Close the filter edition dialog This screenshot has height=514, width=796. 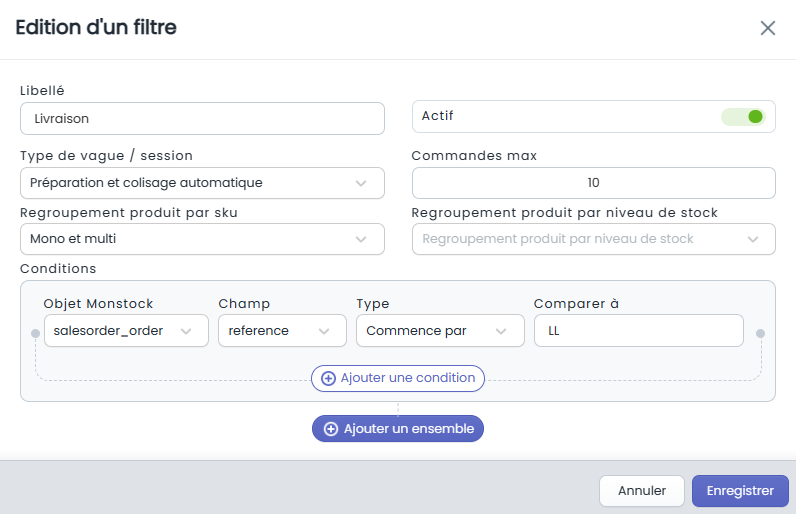point(768,28)
